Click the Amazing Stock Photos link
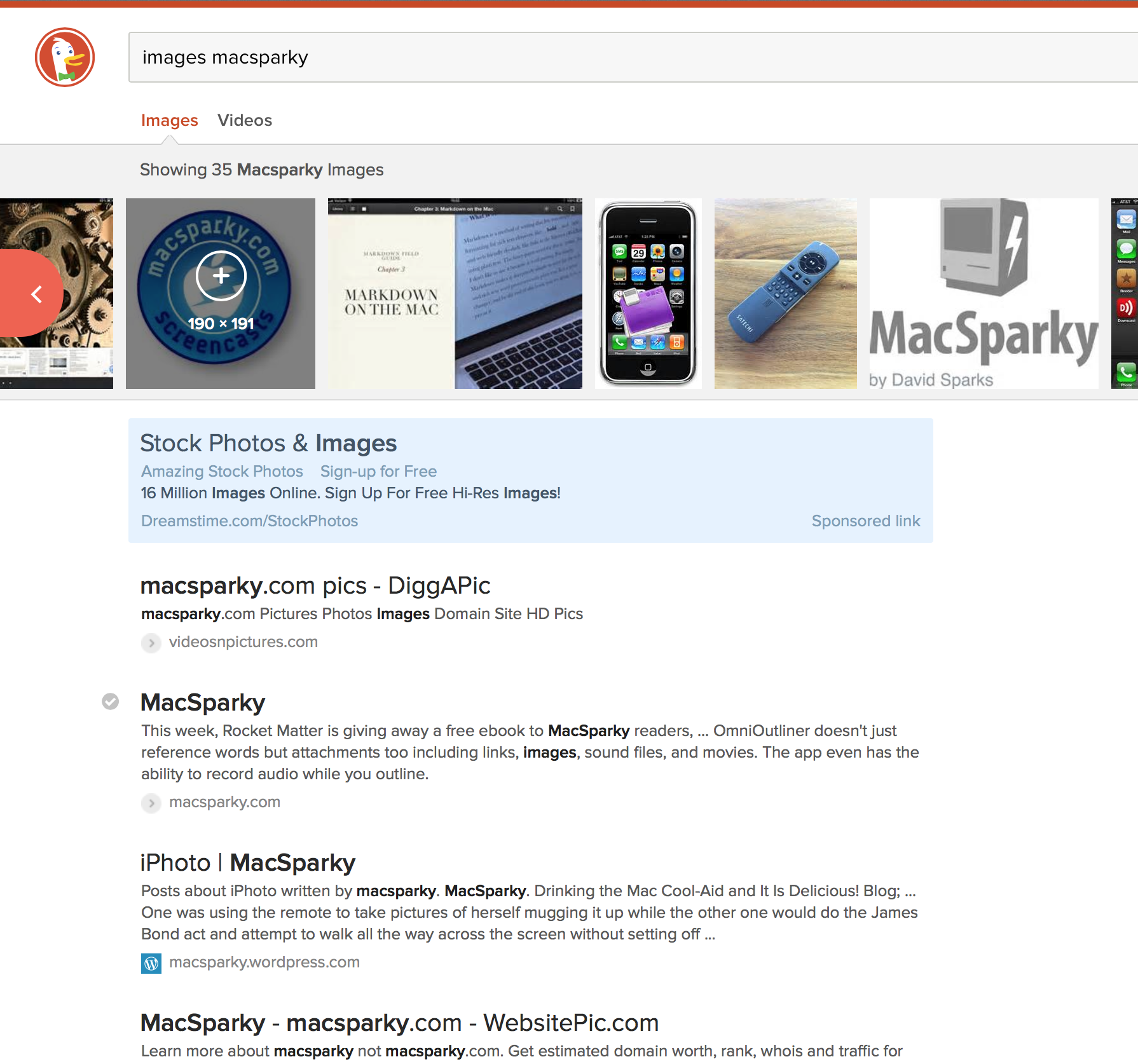The width and height of the screenshot is (1138, 1064). [222, 471]
